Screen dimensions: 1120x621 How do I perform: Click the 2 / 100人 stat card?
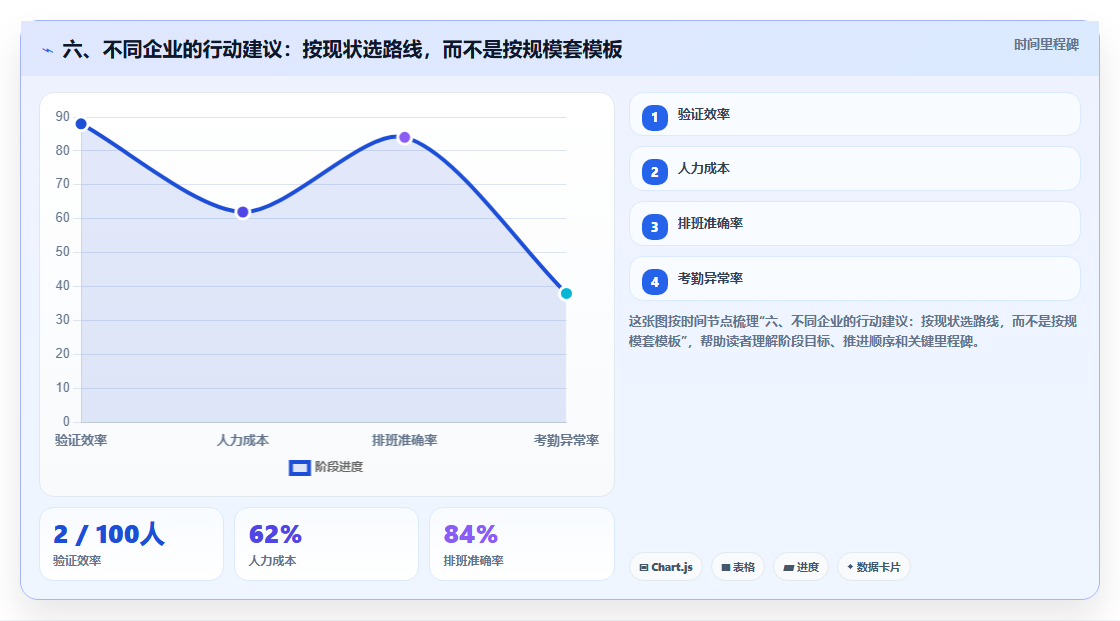[x=131, y=544]
